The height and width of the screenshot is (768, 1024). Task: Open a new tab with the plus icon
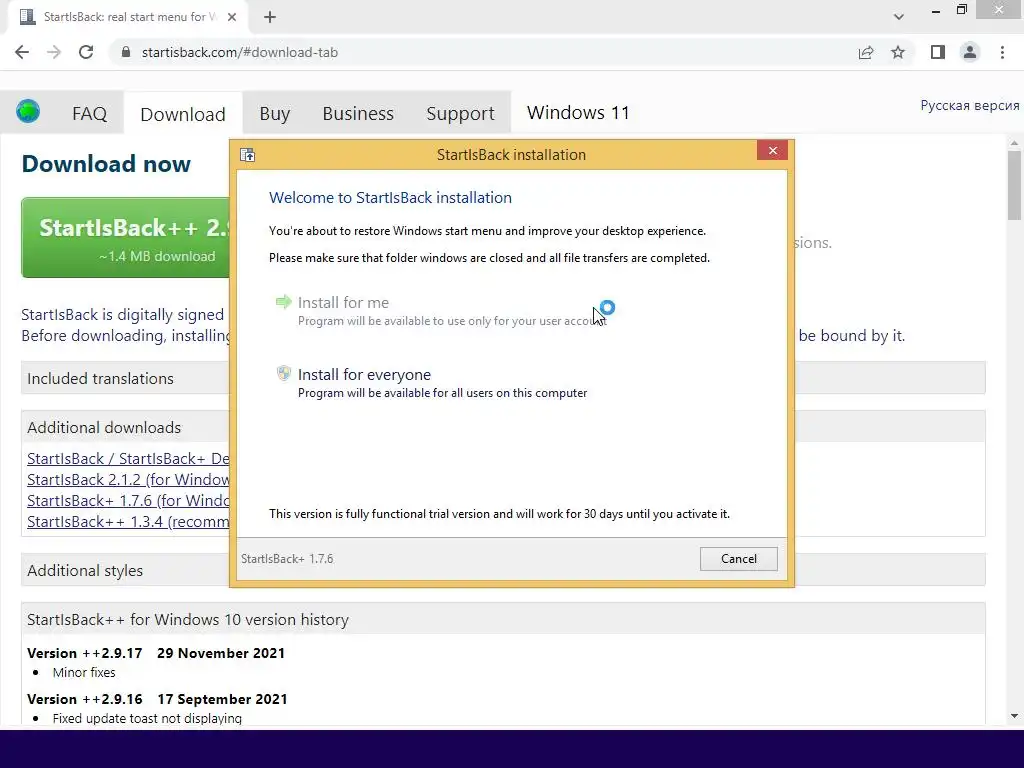(x=270, y=17)
